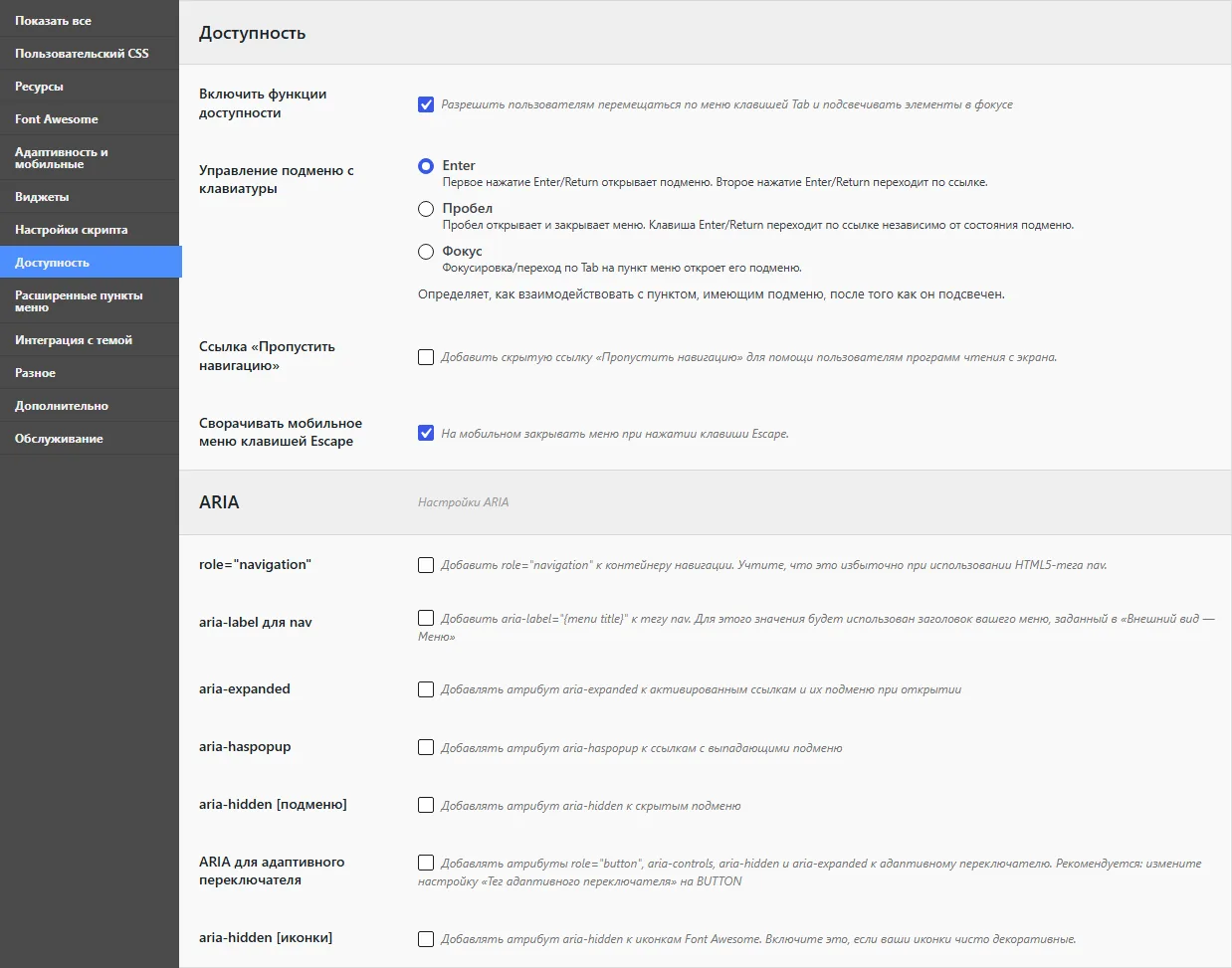Choose the Фокус keyboard control option
The image size is (1232, 968).
(x=426, y=252)
